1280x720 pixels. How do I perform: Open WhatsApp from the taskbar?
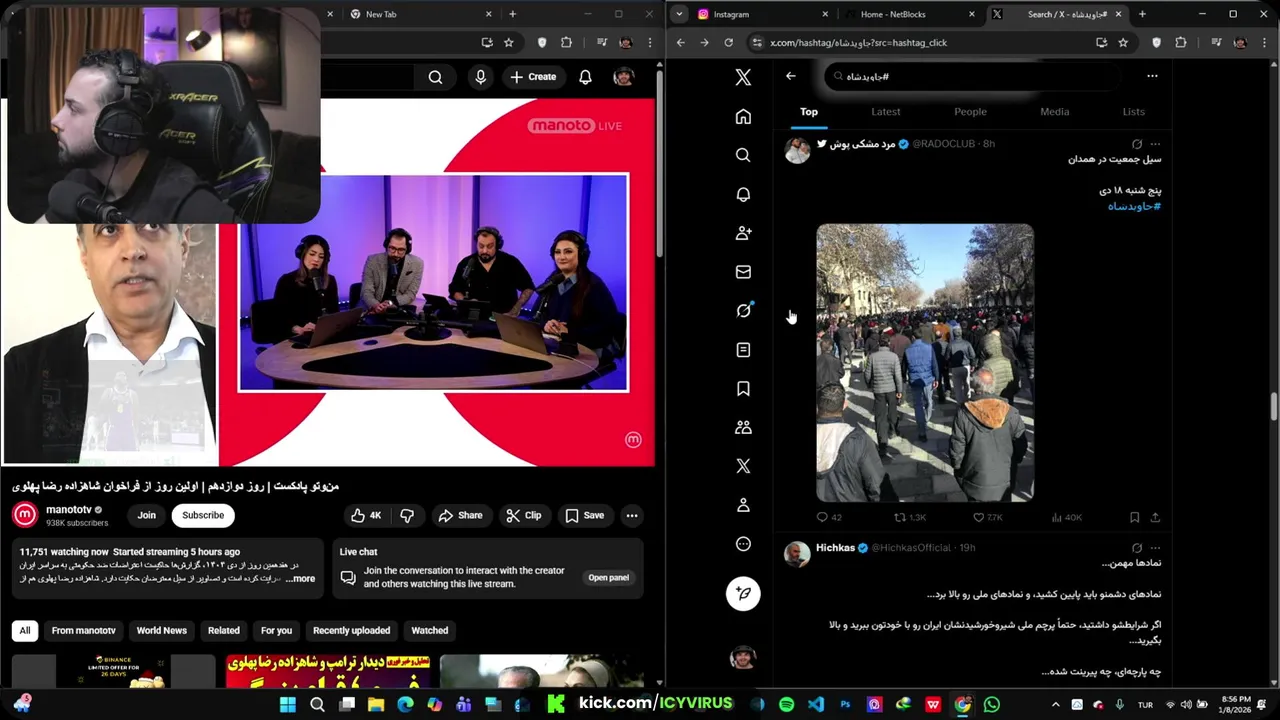tap(992, 705)
